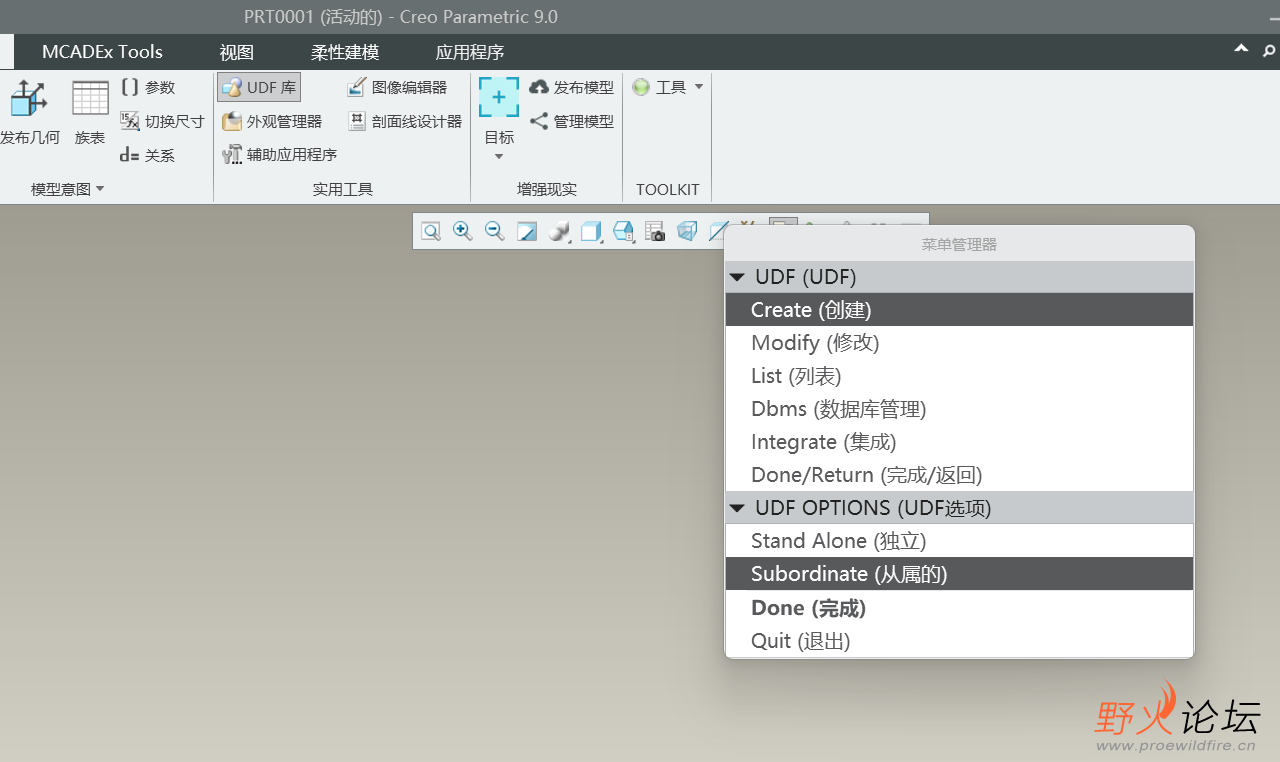Switch to the 柔性建模 tab
This screenshot has height=762, width=1280.
(345, 52)
